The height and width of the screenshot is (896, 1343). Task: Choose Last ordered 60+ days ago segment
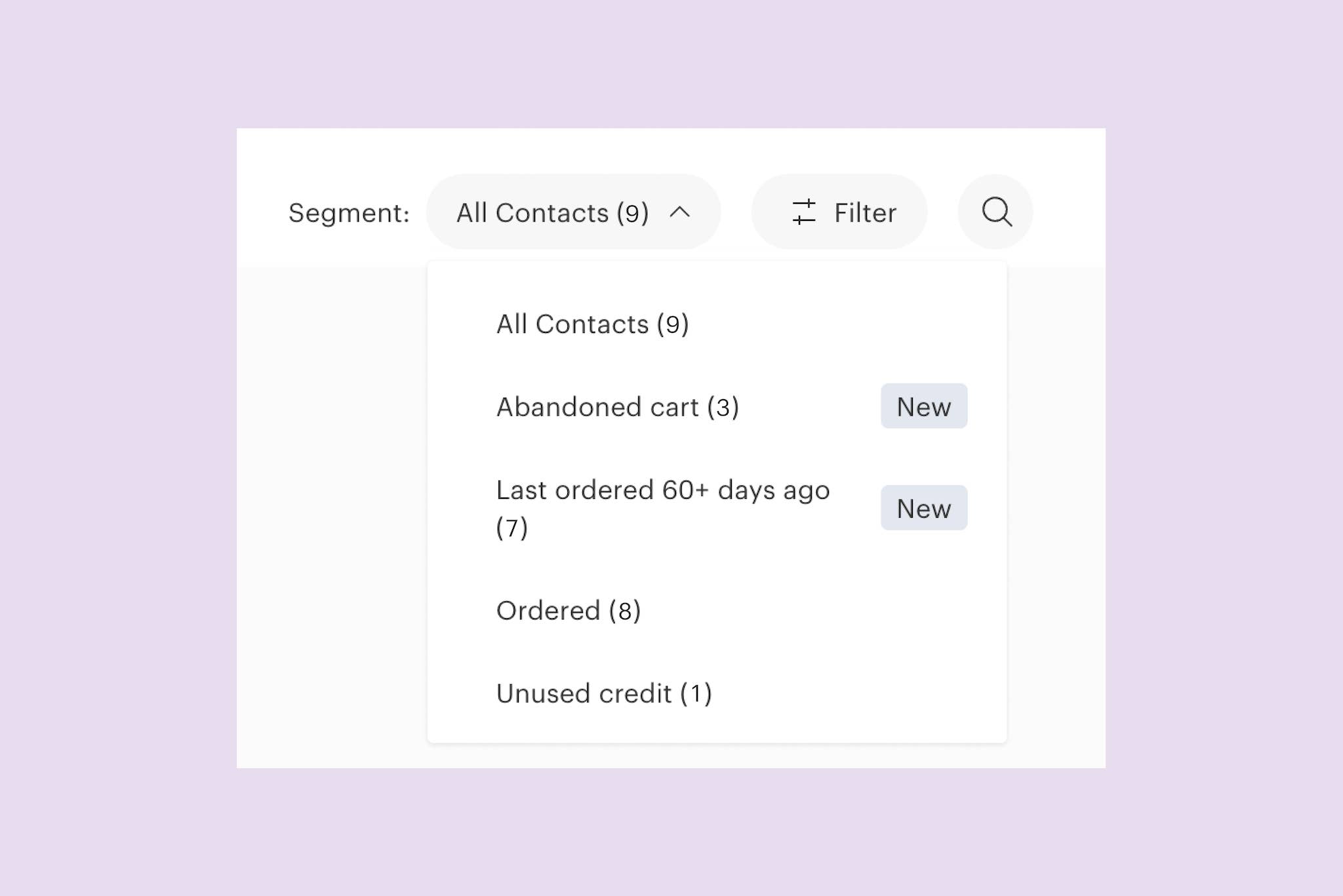pyautogui.click(x=662, y=491)
